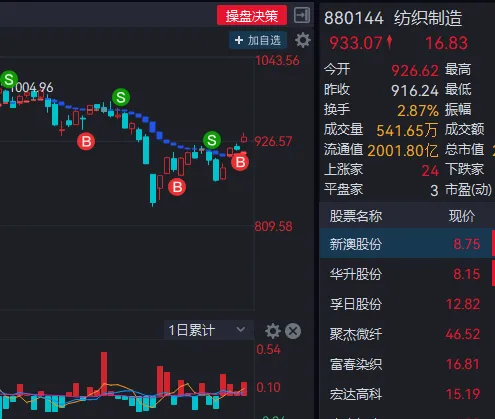Click 上涨家 count 24

(430, 170)
